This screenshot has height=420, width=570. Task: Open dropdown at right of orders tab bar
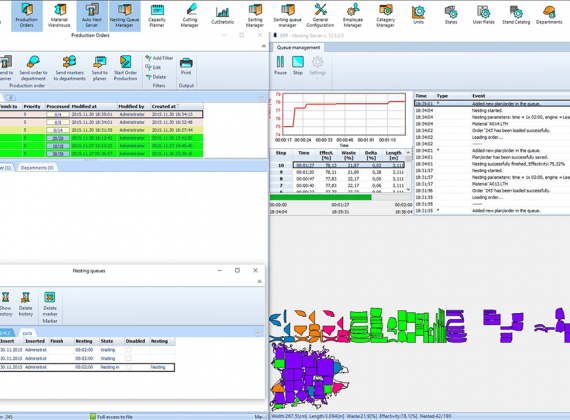click(x=262, y=98)
